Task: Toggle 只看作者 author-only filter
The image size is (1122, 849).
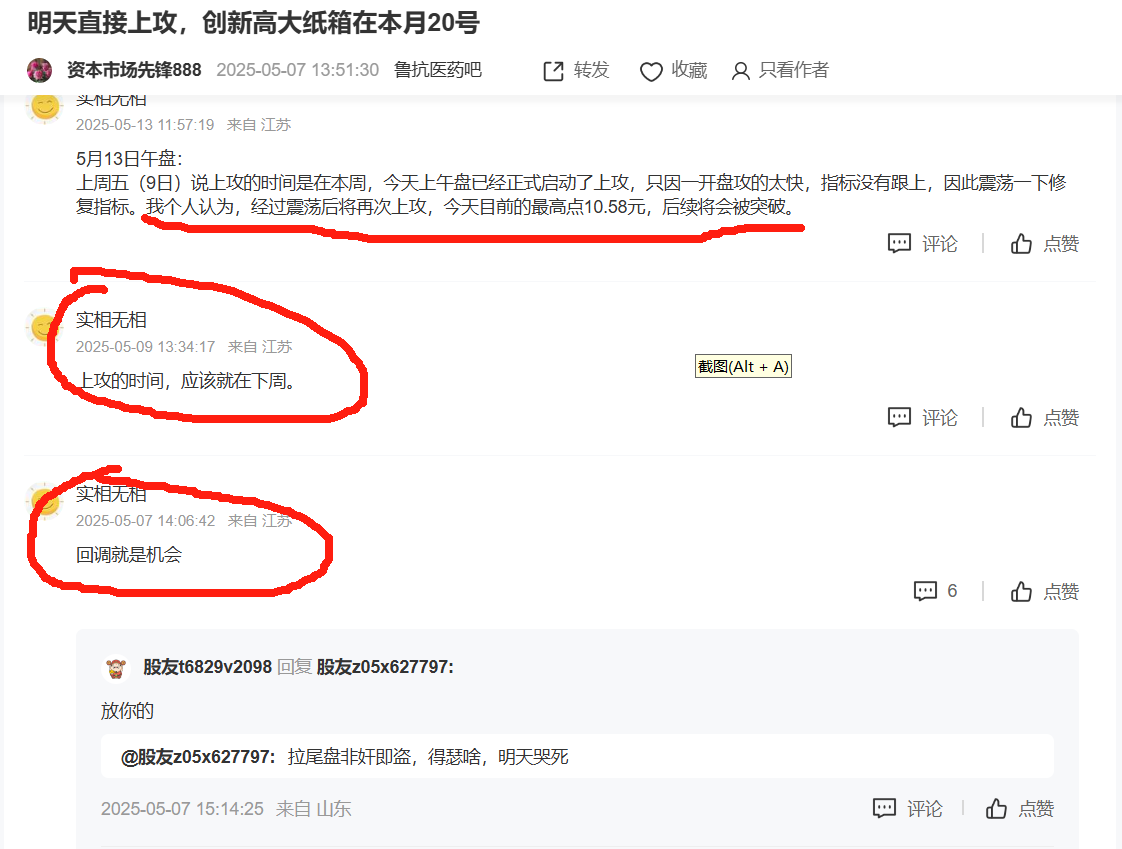Action: 779,70
